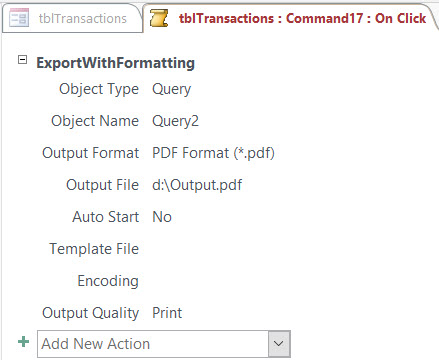Screen dimensions: 439x360
Task: Collapse the ExportWithFormatting action
Action: (x=22, y=60)
